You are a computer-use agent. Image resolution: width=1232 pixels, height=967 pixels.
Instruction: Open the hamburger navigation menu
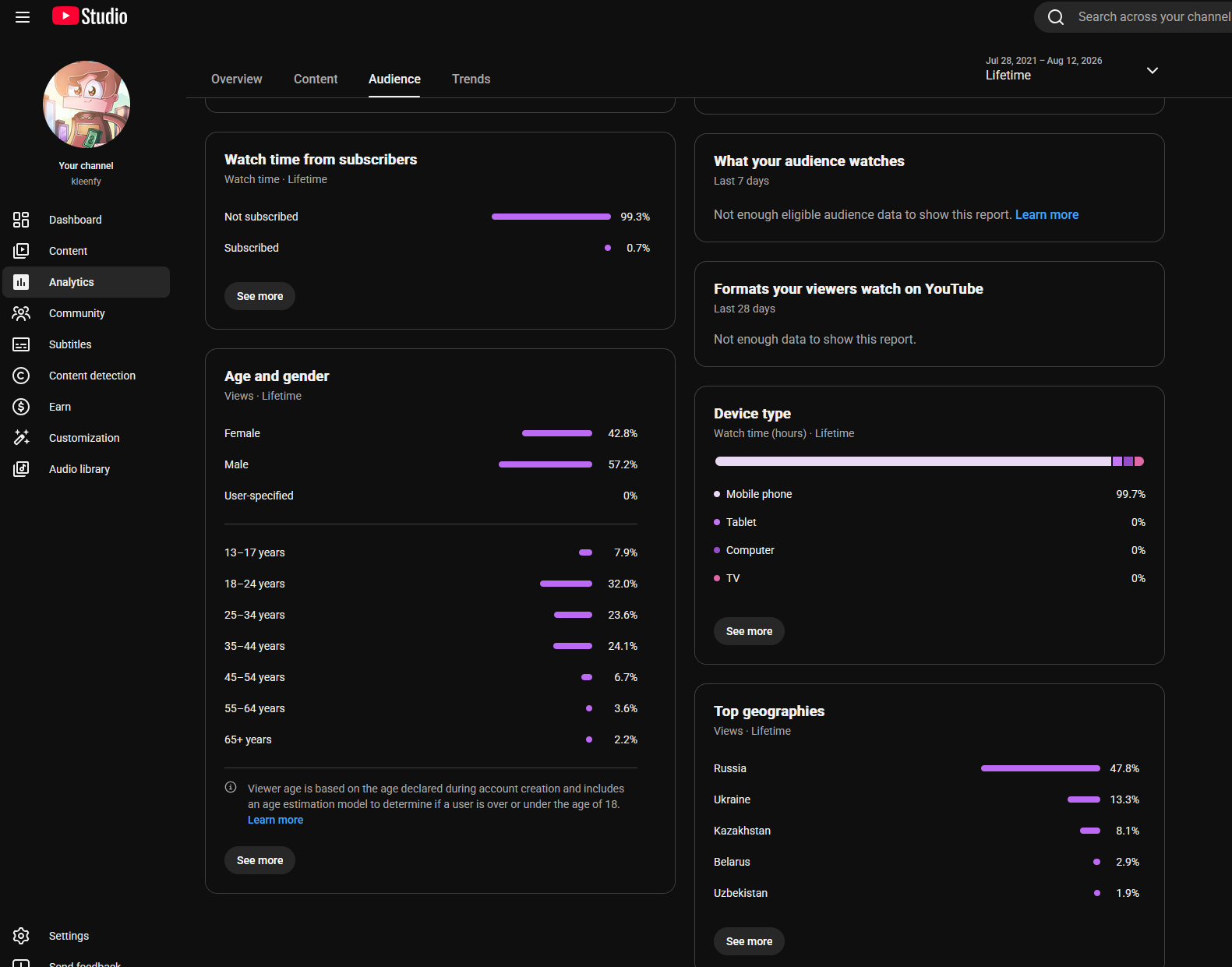(23, 17)
